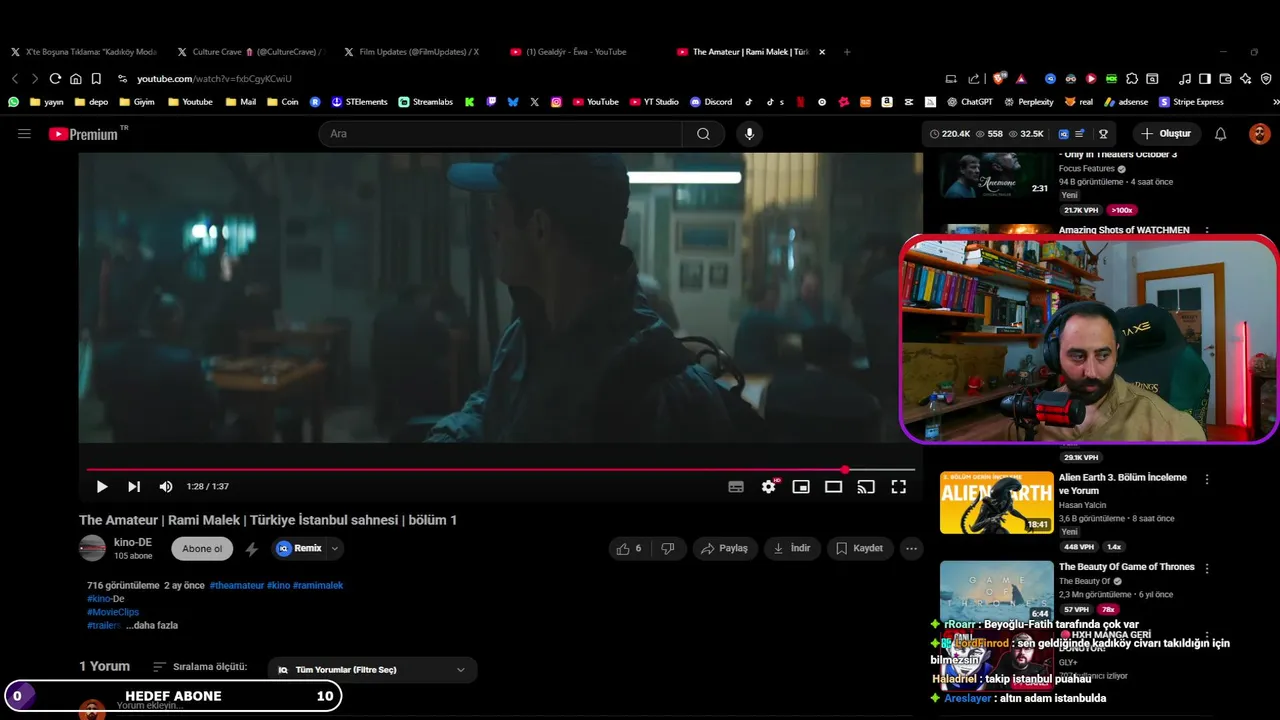Image resolution: width=1280 pixels, height=720 pixels.
Task: Open Sıralama ölçütü comment sort options
Action: tap(200, 667)
